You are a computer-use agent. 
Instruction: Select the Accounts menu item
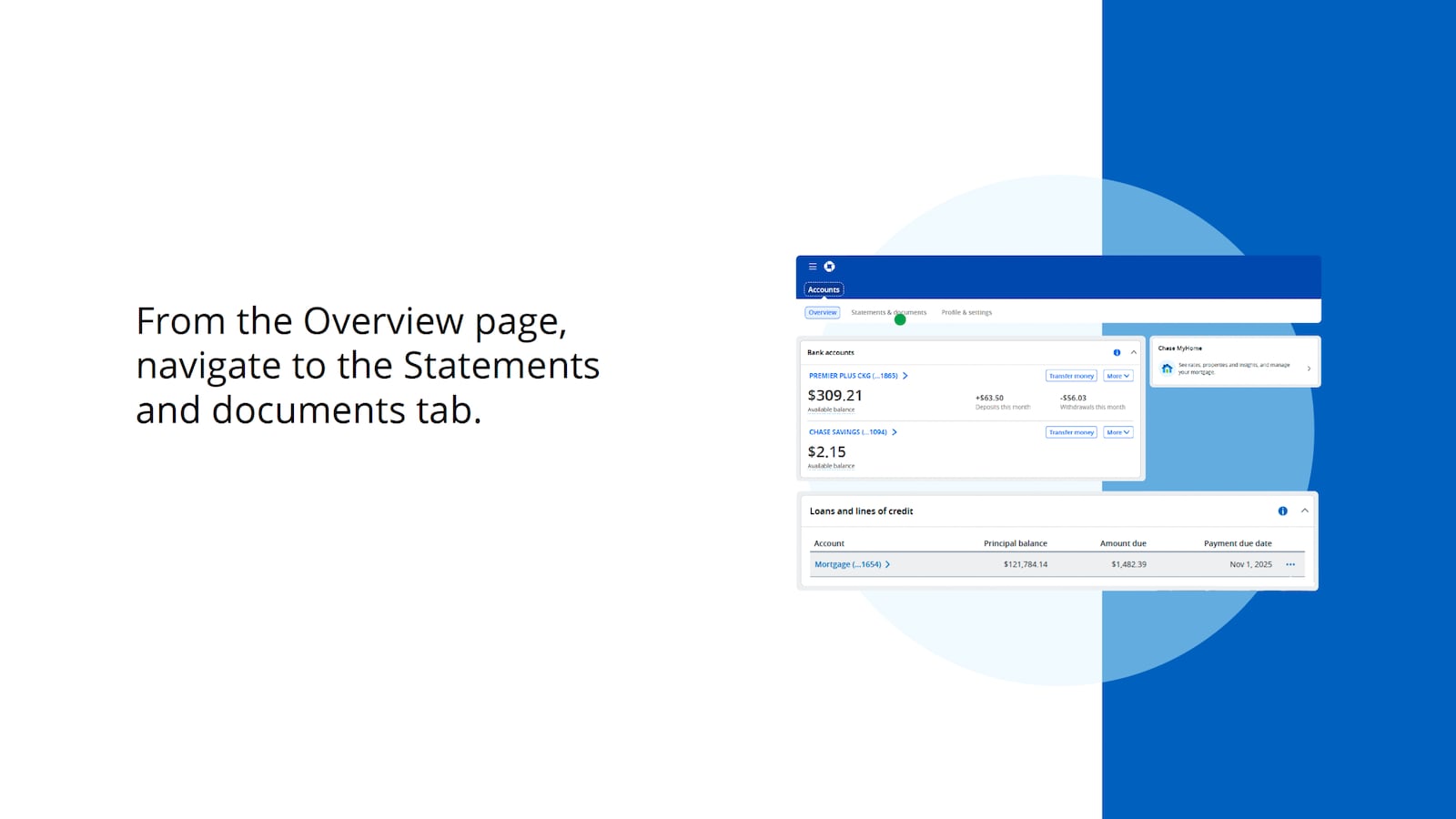(x=824, y=289)
